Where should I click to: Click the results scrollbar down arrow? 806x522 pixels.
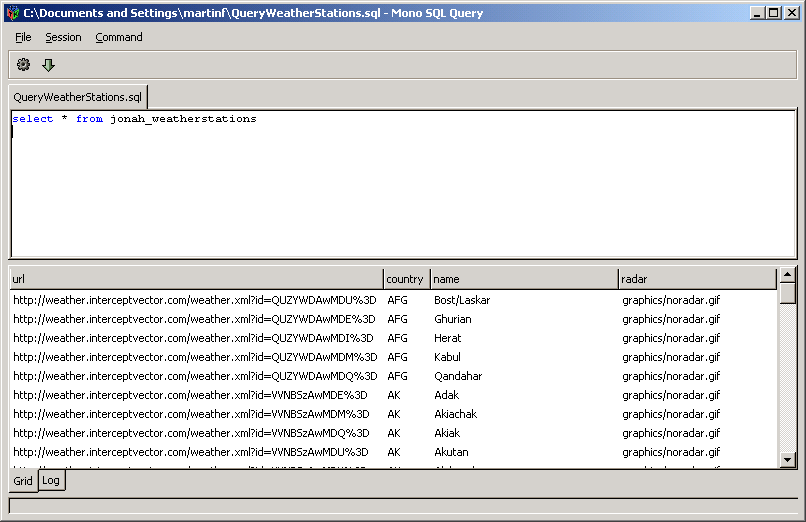click(x=787, y=460)
